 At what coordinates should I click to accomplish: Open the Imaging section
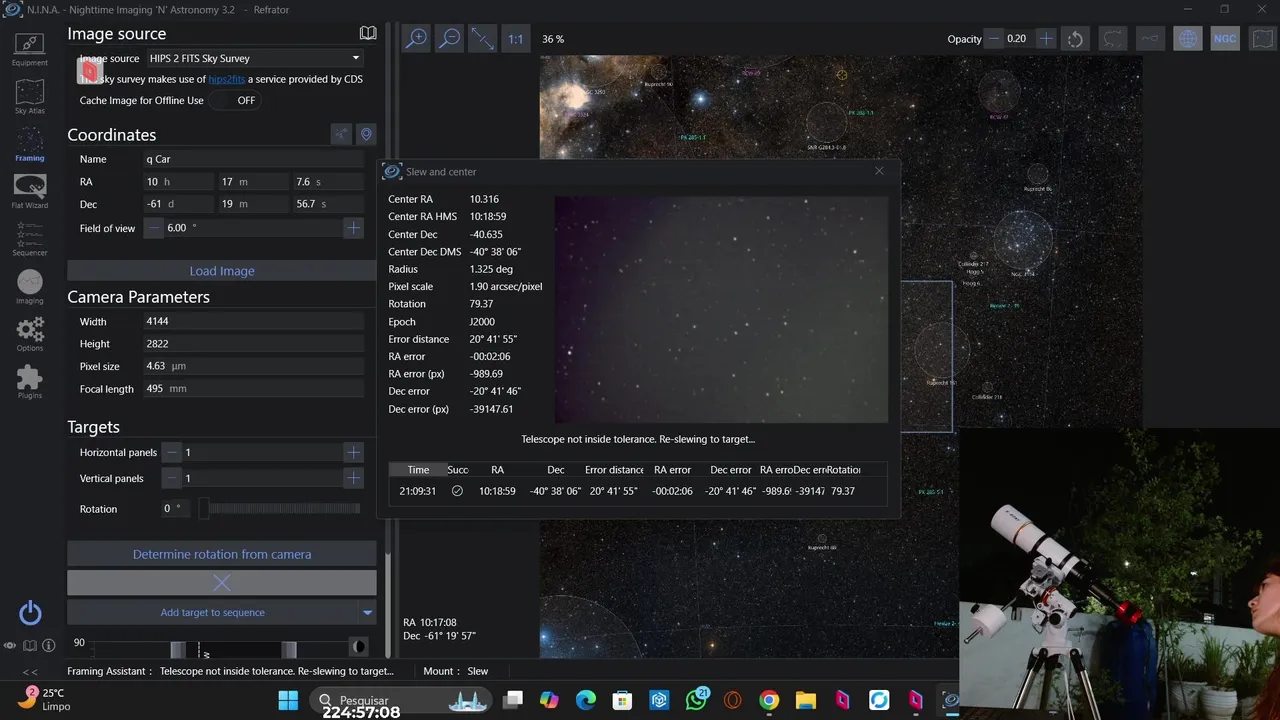(29, 287)
